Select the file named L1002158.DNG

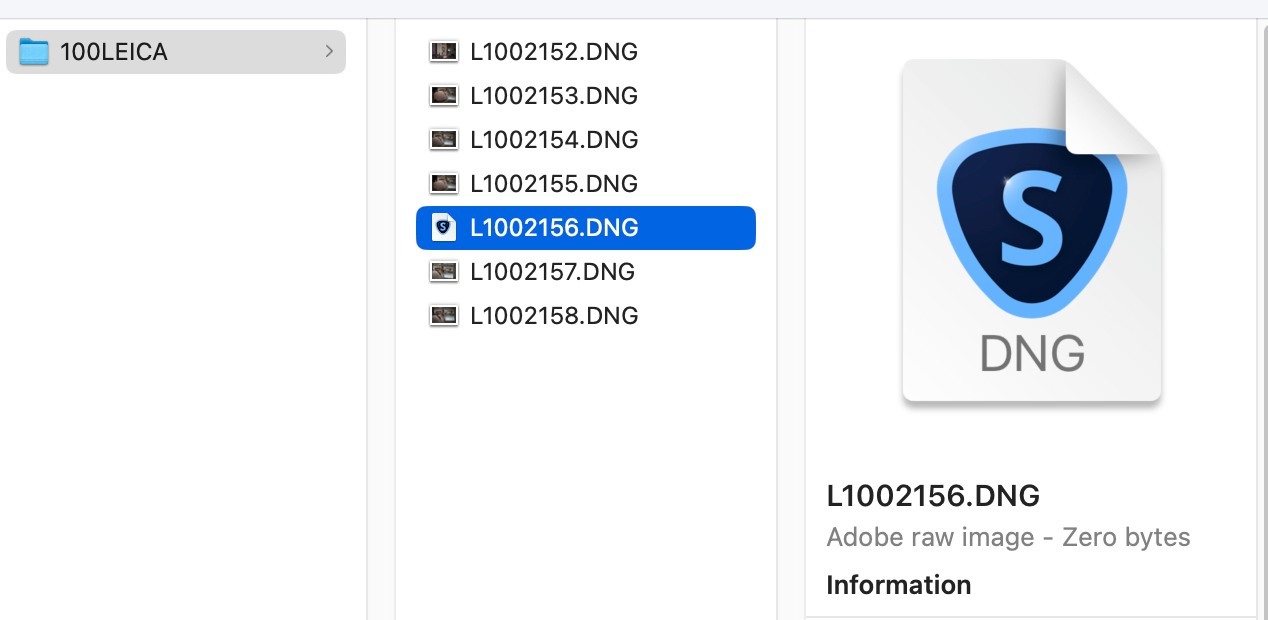(554, 316)
